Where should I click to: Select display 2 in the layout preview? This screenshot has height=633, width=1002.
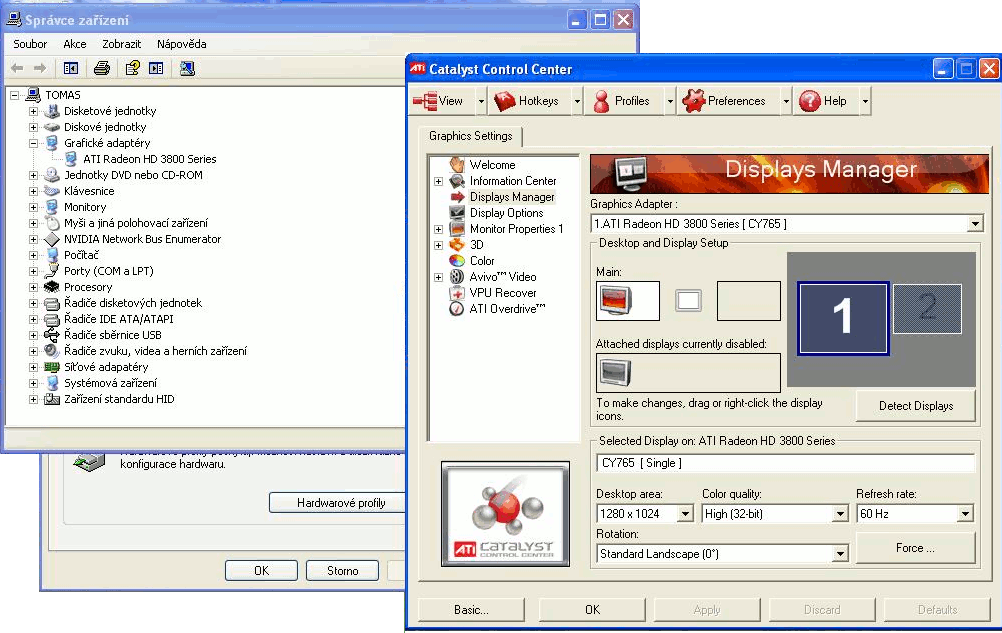pyautogui.click(x=927, y=309)
